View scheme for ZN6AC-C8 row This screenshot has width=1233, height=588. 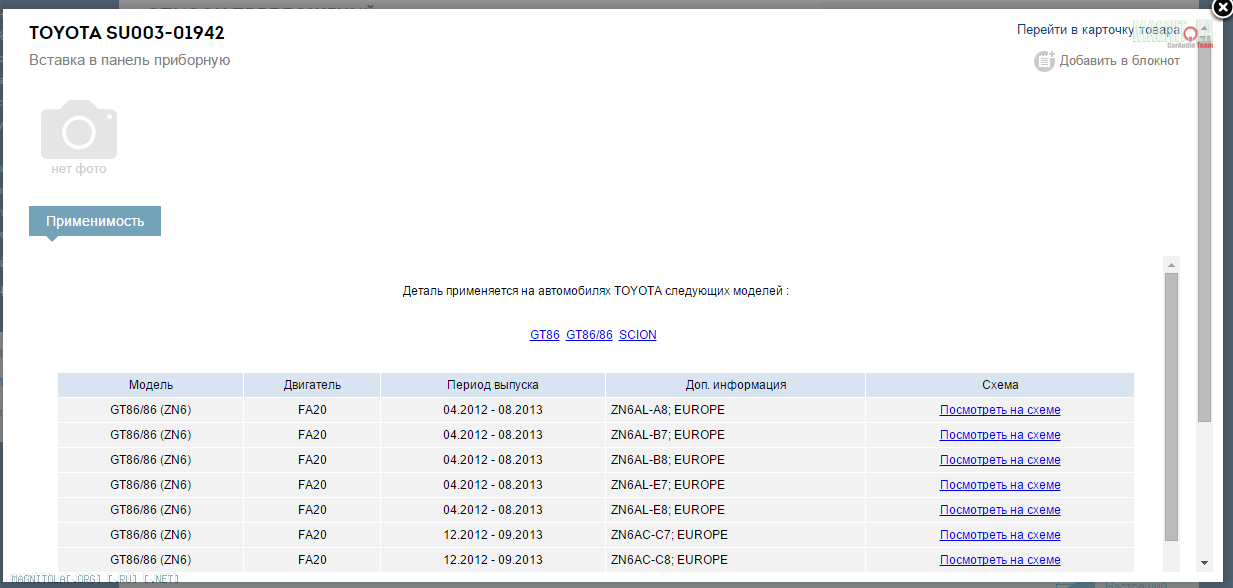pos(1000,560)
